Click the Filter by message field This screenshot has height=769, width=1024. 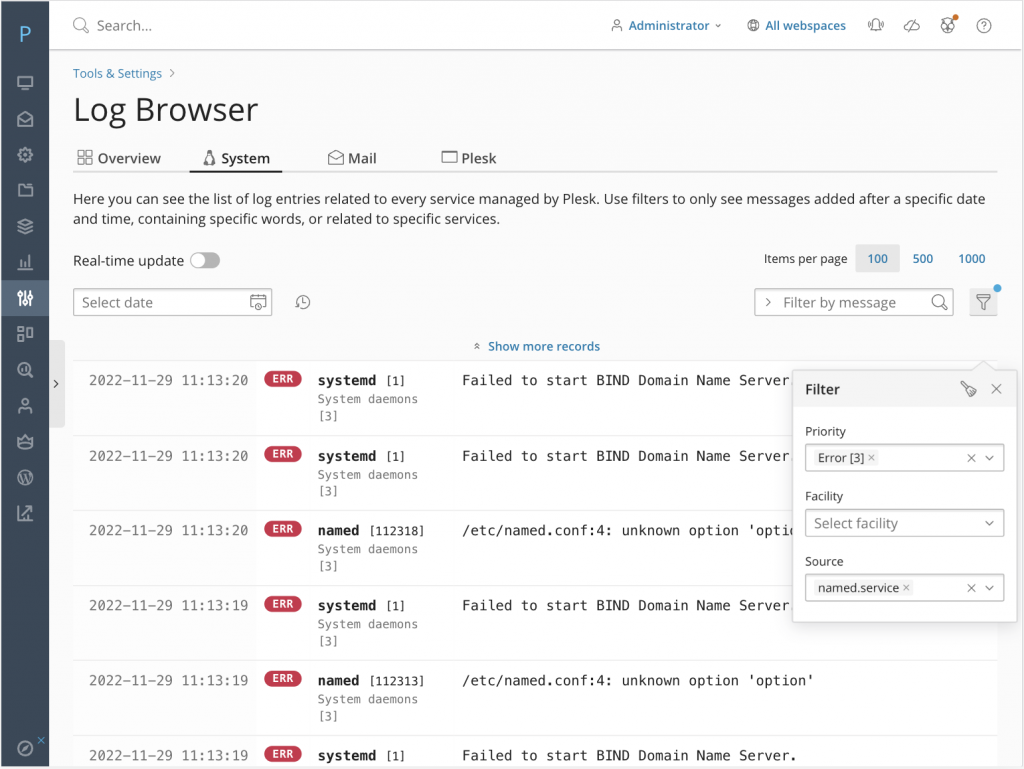pyautogui.click(x=854, y=302)
